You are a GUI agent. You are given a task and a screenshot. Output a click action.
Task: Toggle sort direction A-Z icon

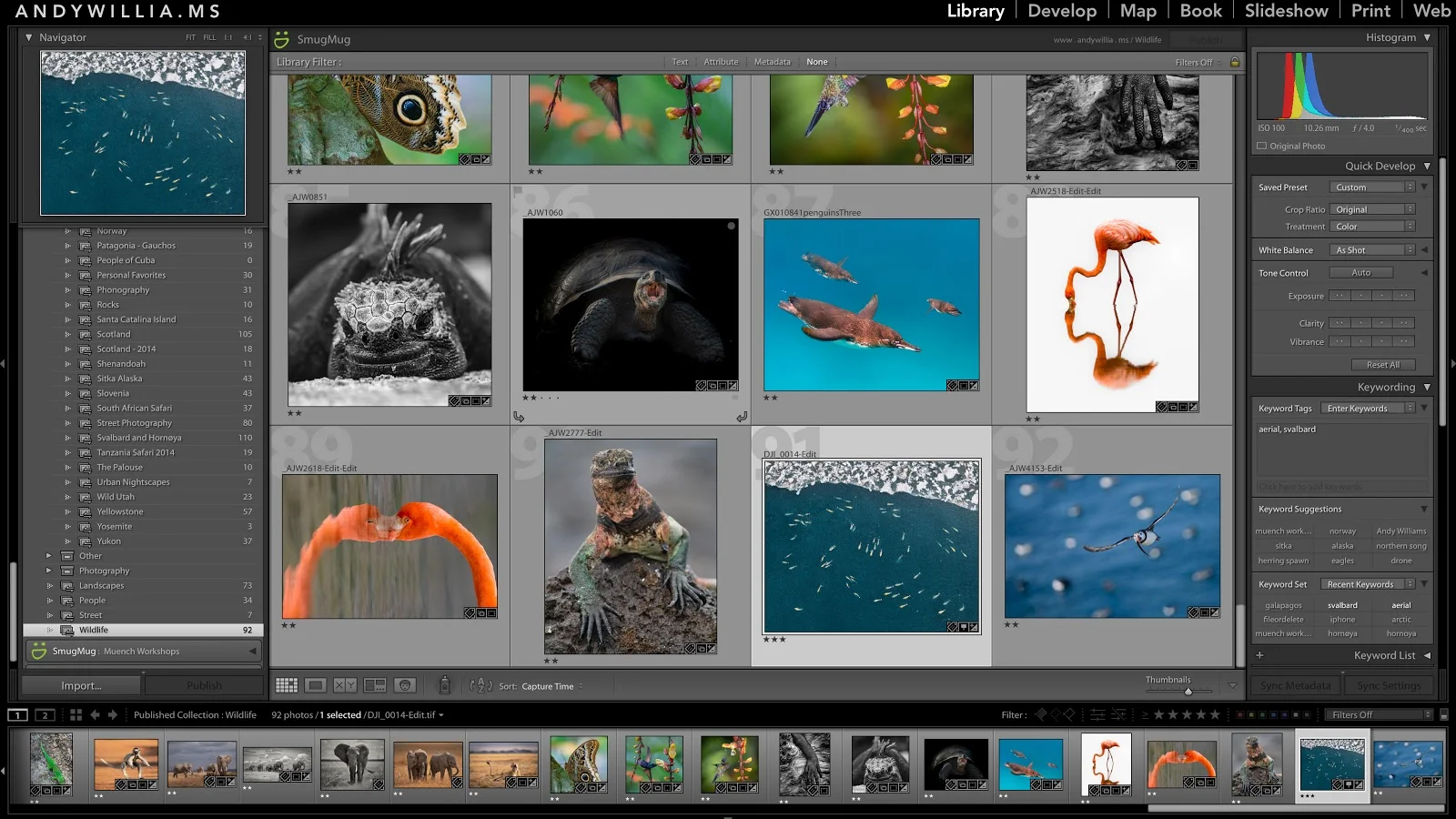coord(480,685)
